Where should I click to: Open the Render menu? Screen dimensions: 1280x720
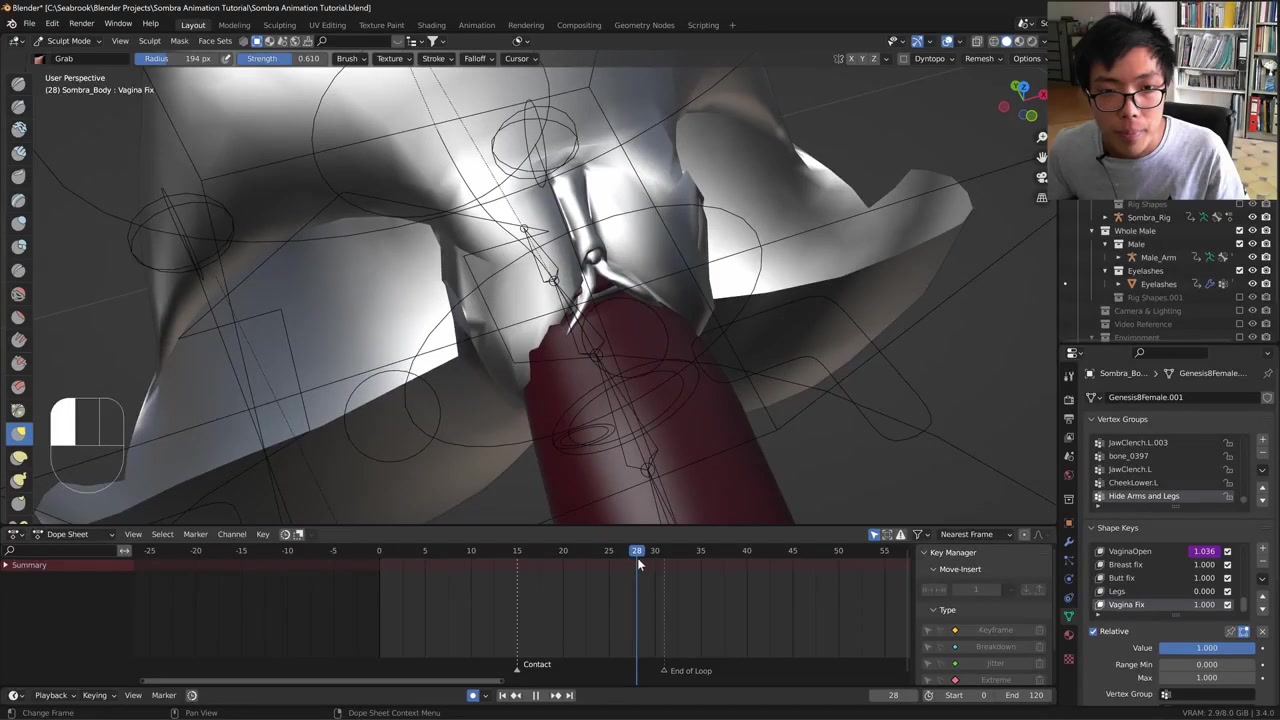(x=81, y=24)
